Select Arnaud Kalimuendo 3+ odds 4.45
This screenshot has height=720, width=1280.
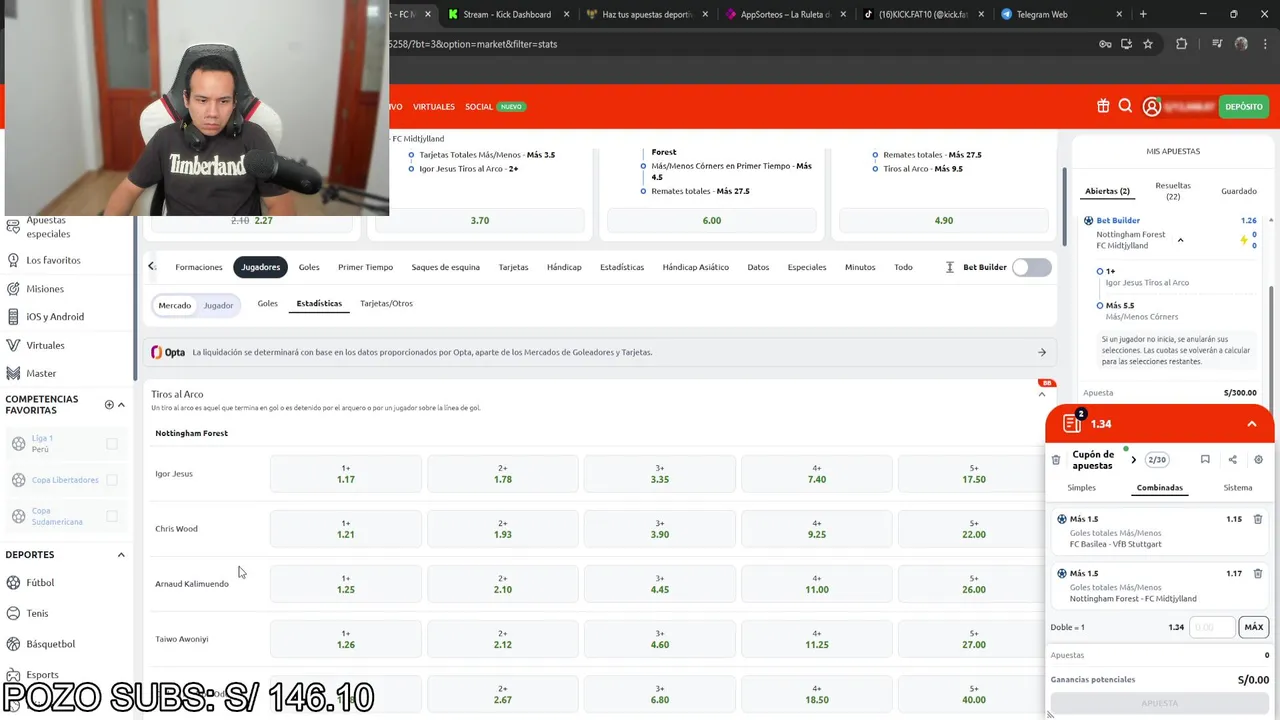coord(660,584)
